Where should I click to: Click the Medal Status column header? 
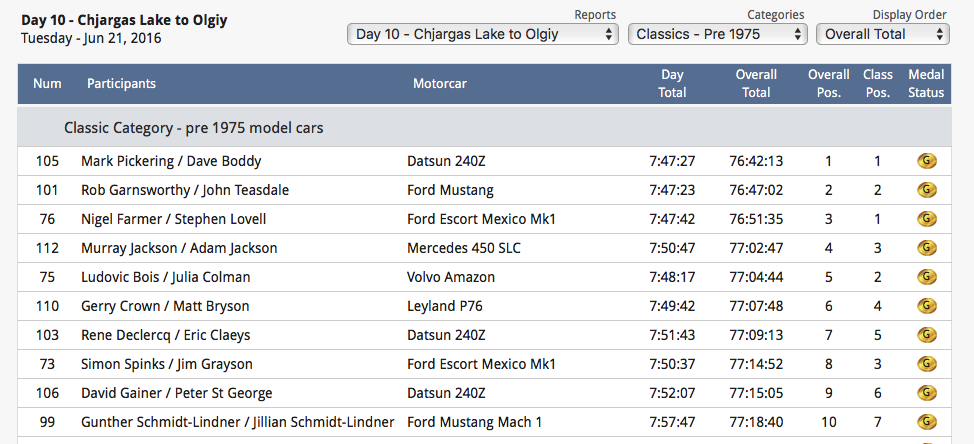click(925, 83)
